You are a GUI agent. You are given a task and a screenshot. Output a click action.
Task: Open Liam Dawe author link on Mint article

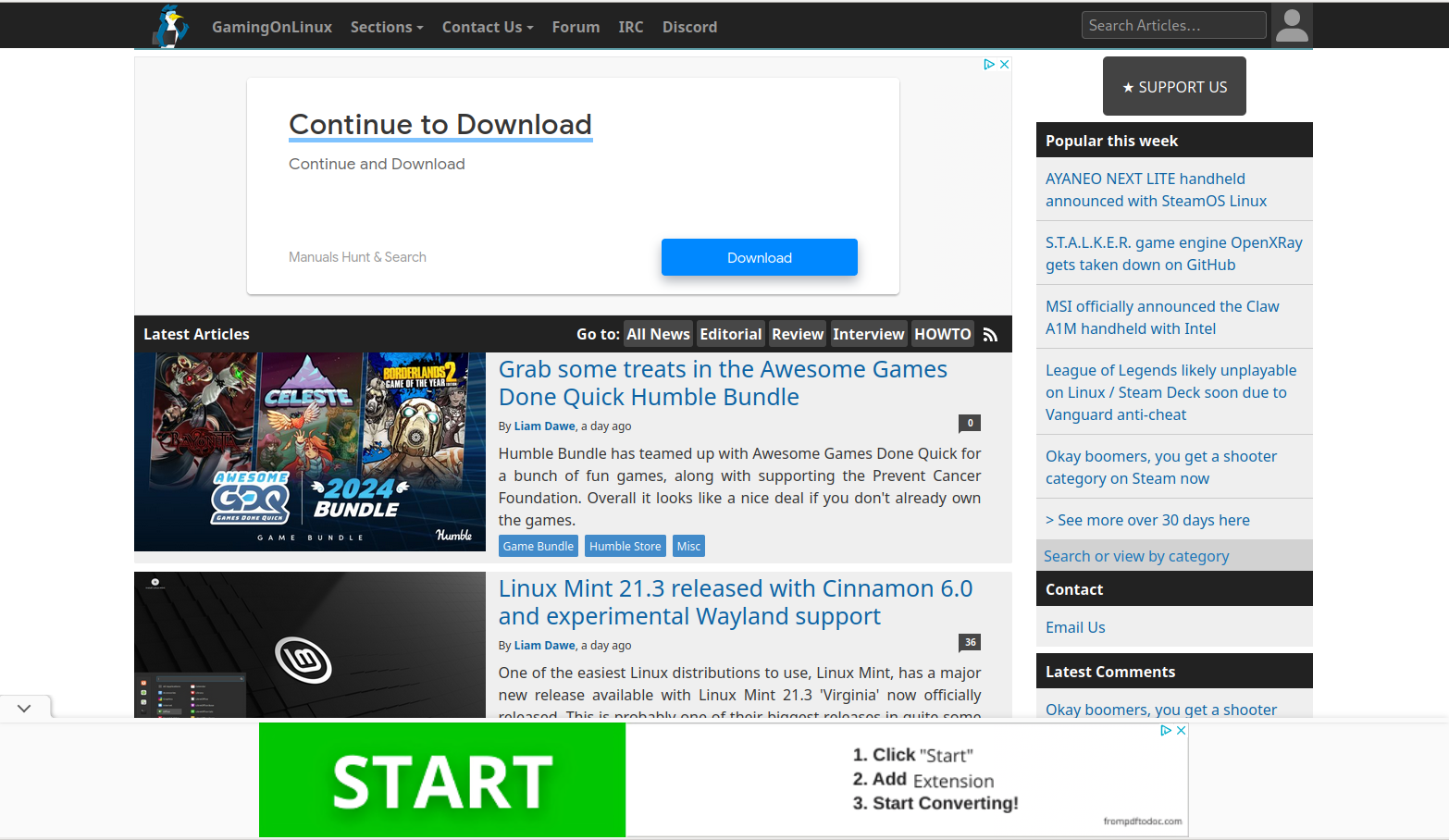544,646
